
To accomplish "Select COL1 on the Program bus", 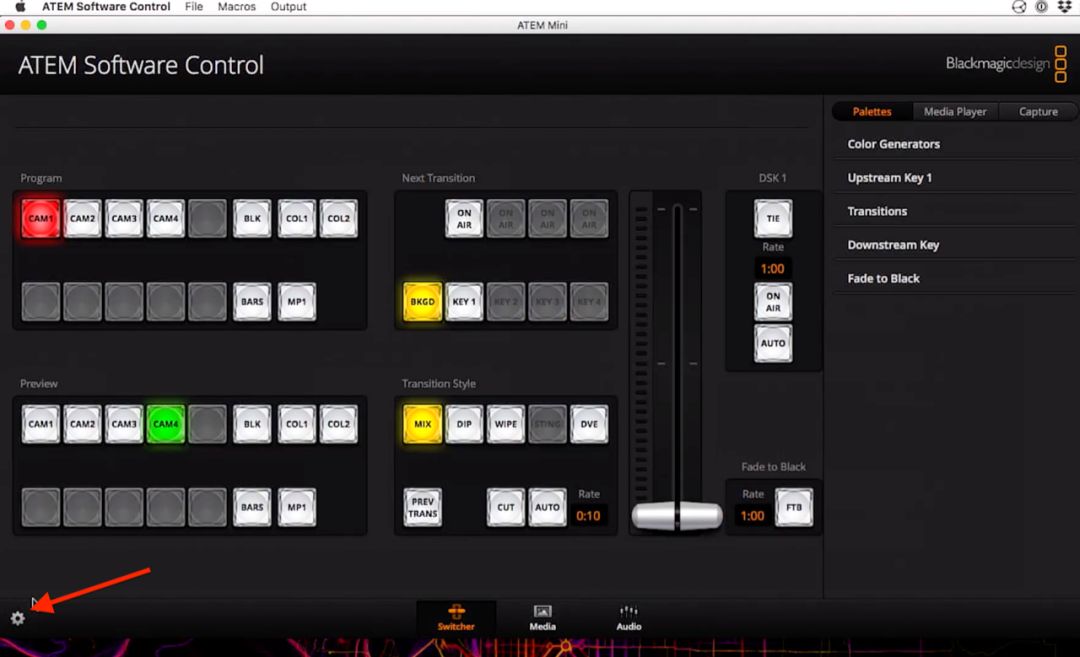I will coord(297,218).
